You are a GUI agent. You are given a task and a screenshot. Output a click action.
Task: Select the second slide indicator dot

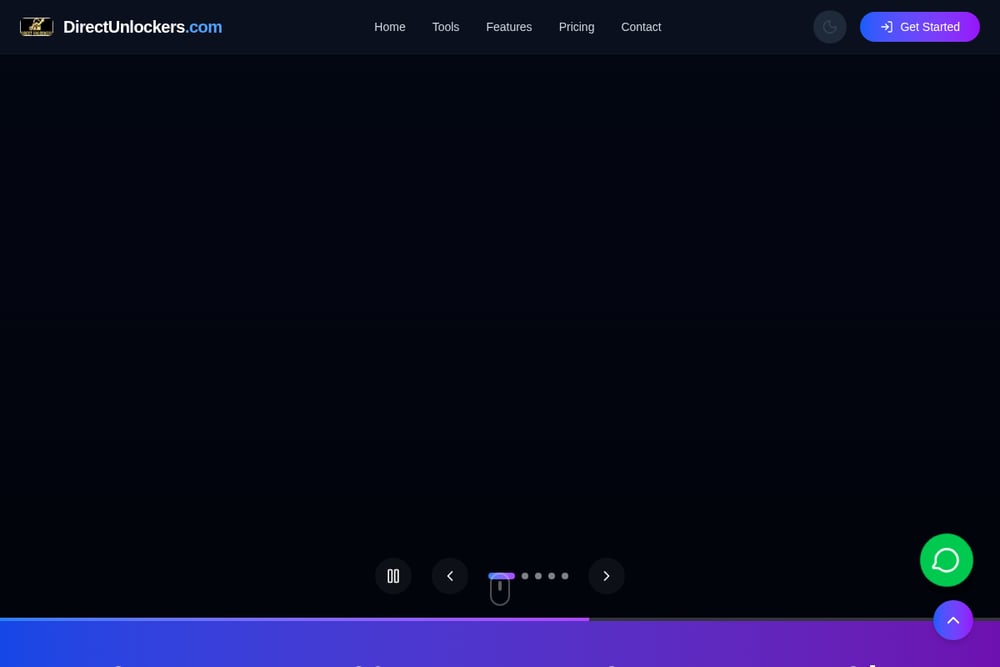tap(525, 576)
